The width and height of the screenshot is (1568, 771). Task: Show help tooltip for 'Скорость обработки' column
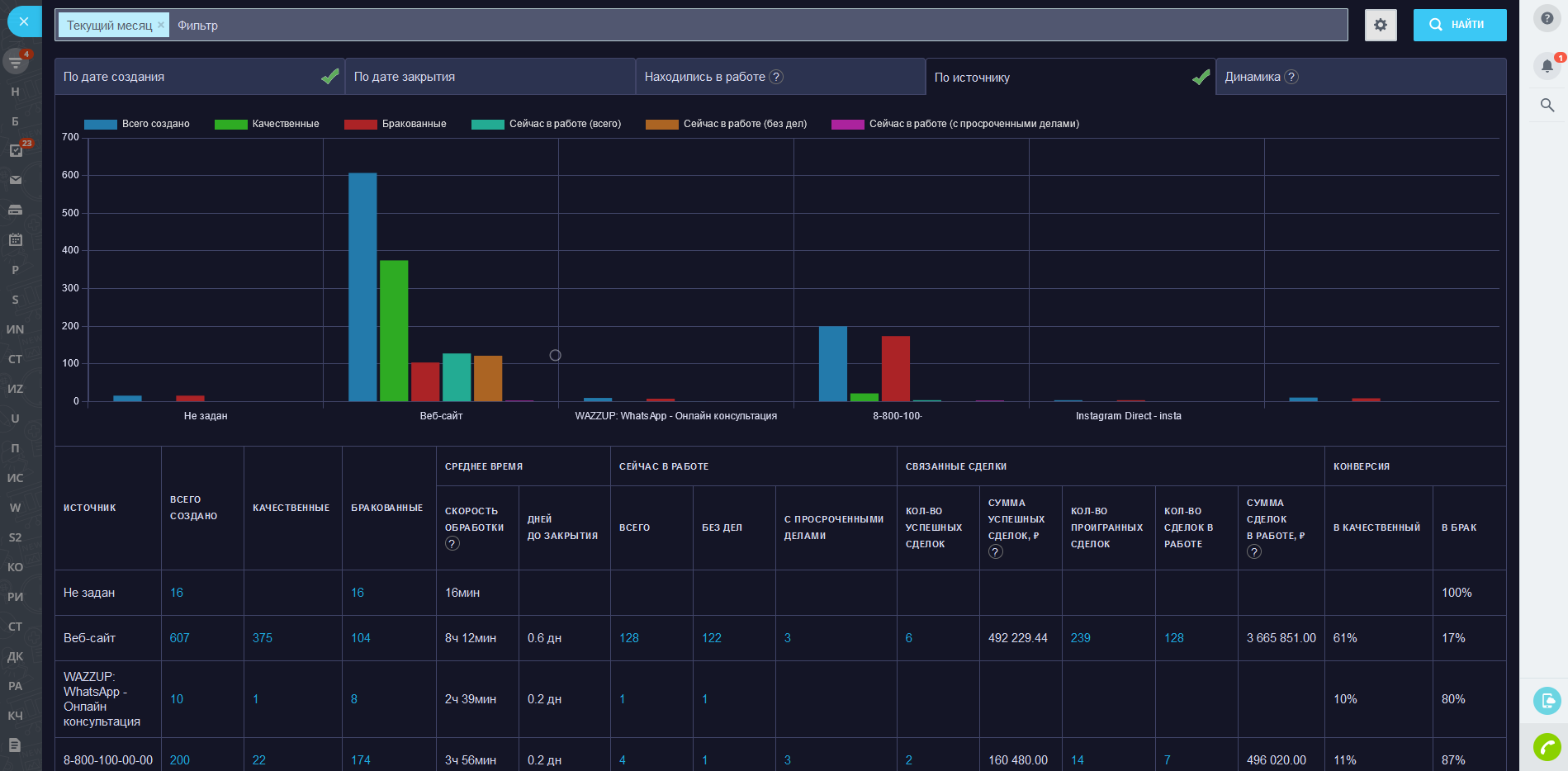452,543
